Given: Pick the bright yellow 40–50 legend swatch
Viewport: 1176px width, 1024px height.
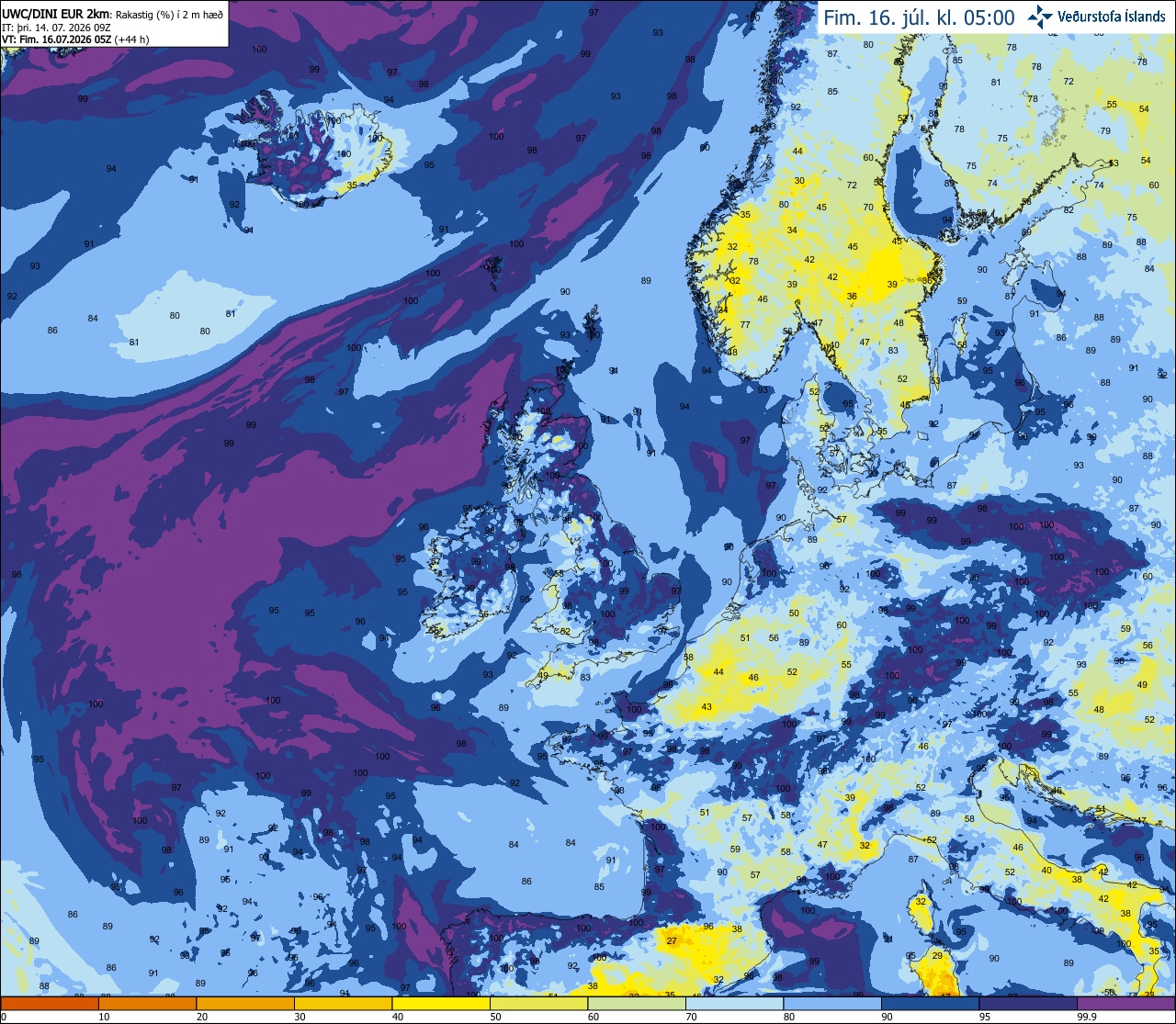Looking at the screenshot, I should coord(441,1004).
